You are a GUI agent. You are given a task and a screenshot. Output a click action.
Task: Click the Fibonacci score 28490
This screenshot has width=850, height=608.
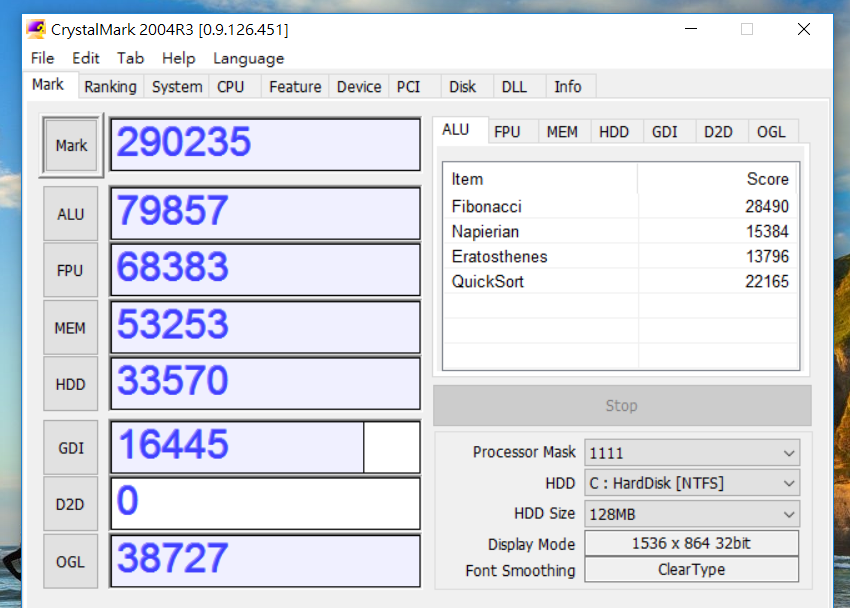[x=767, y=206]
